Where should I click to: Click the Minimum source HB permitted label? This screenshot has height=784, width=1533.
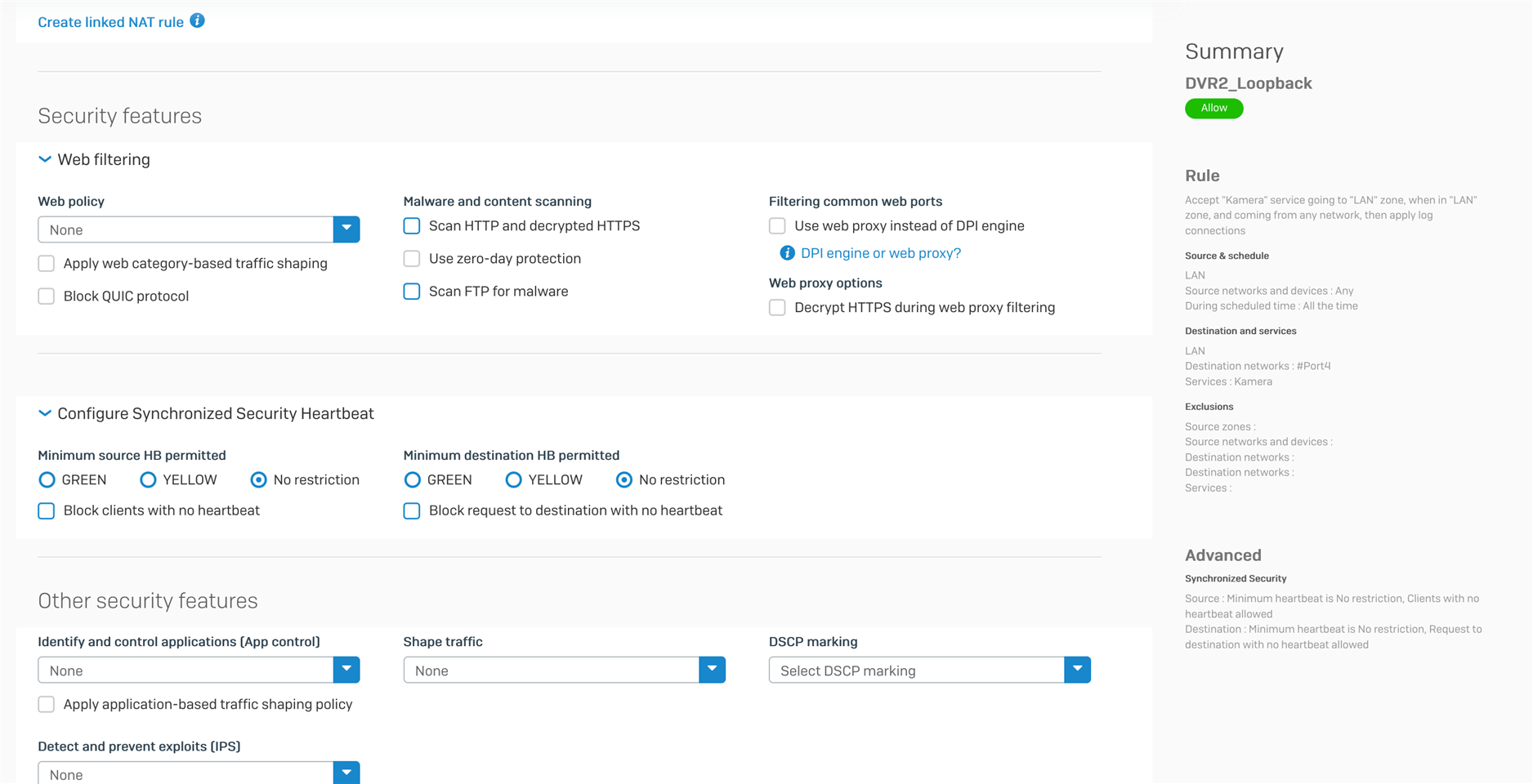pyautogui.click(x=132, y=455)
